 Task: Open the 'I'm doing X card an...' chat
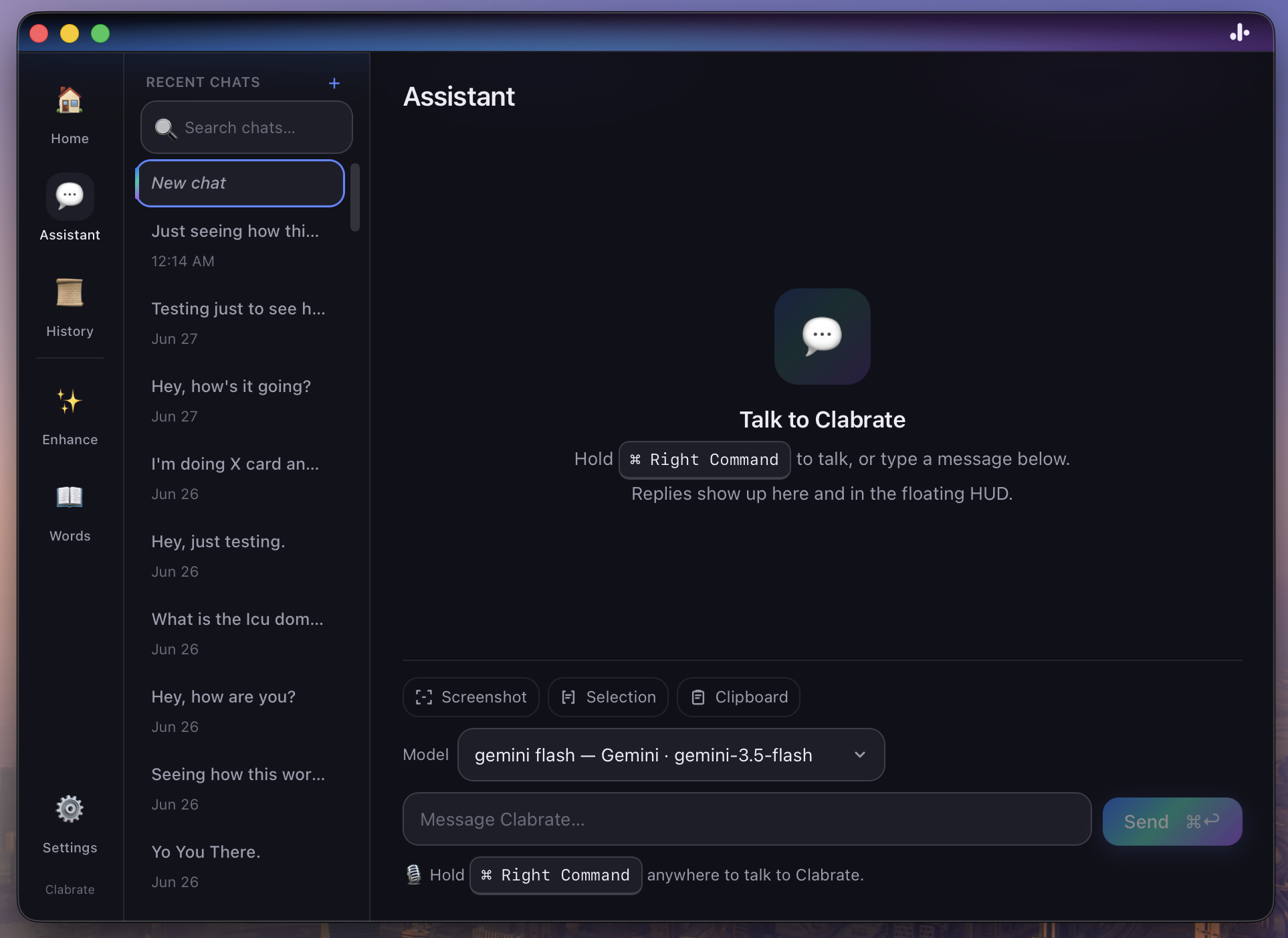tap(241, 478)
